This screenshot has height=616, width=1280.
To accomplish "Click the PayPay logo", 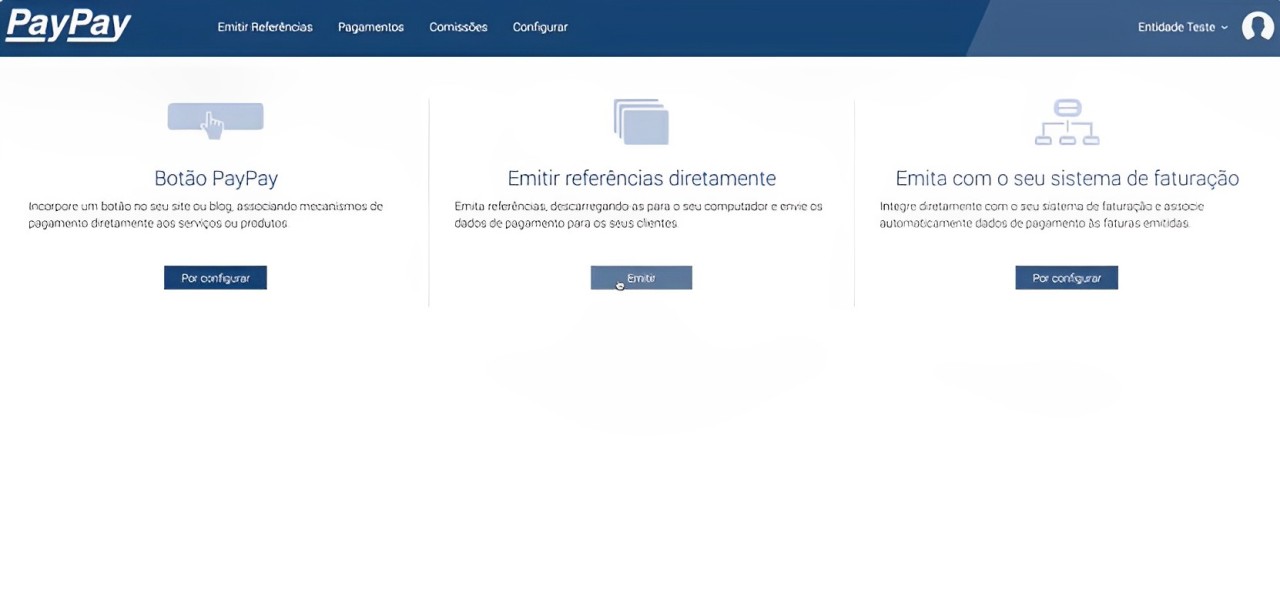I will pos(68,26).
